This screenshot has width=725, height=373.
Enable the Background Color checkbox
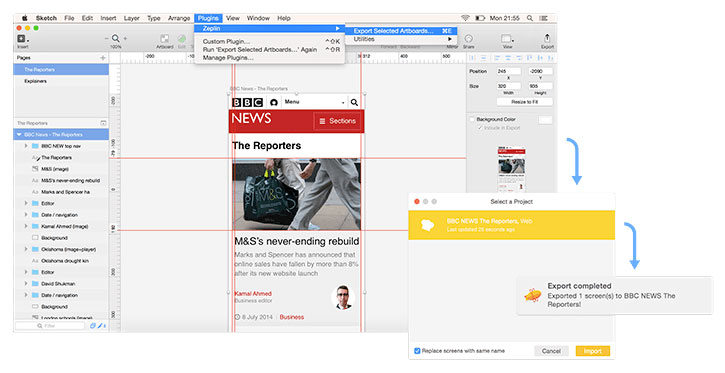click(x=472, y=119)
